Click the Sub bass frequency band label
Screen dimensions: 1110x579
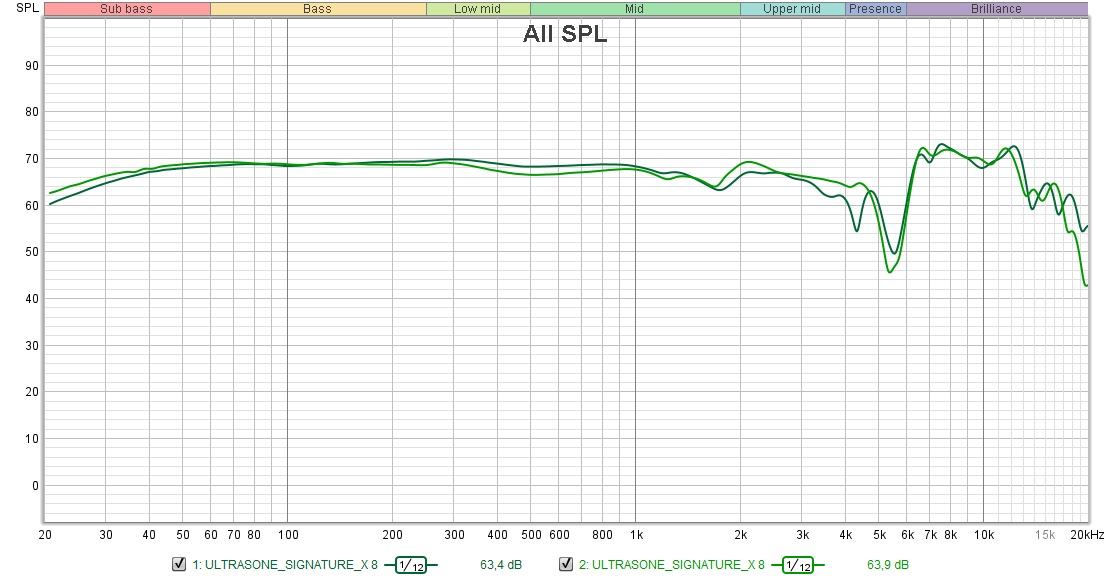click(127, 8)
